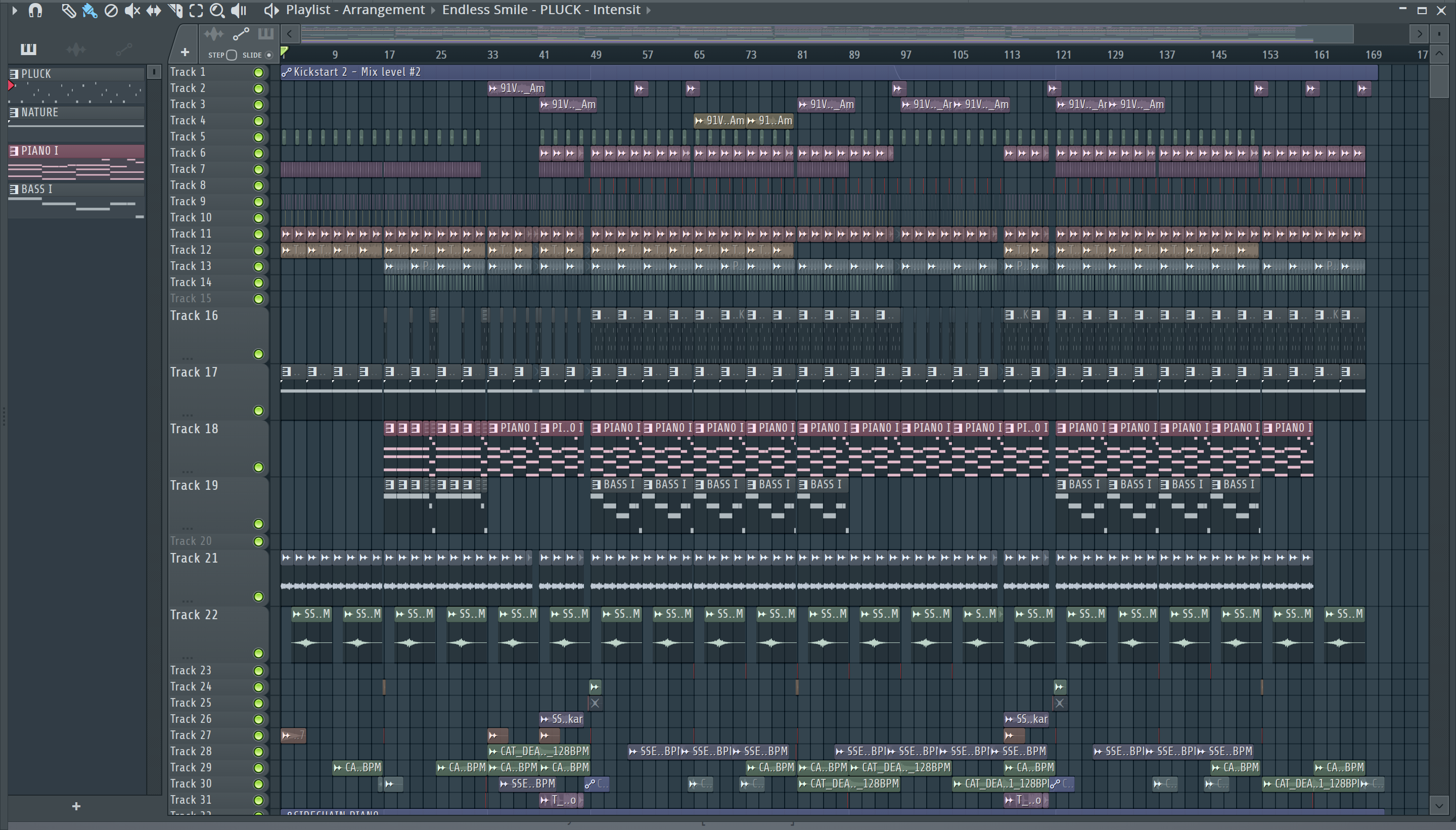Image resolution: width=1456 pixels, height=830 pixels.
Task: Select the Paint brush tool
Action: [89, 10]
